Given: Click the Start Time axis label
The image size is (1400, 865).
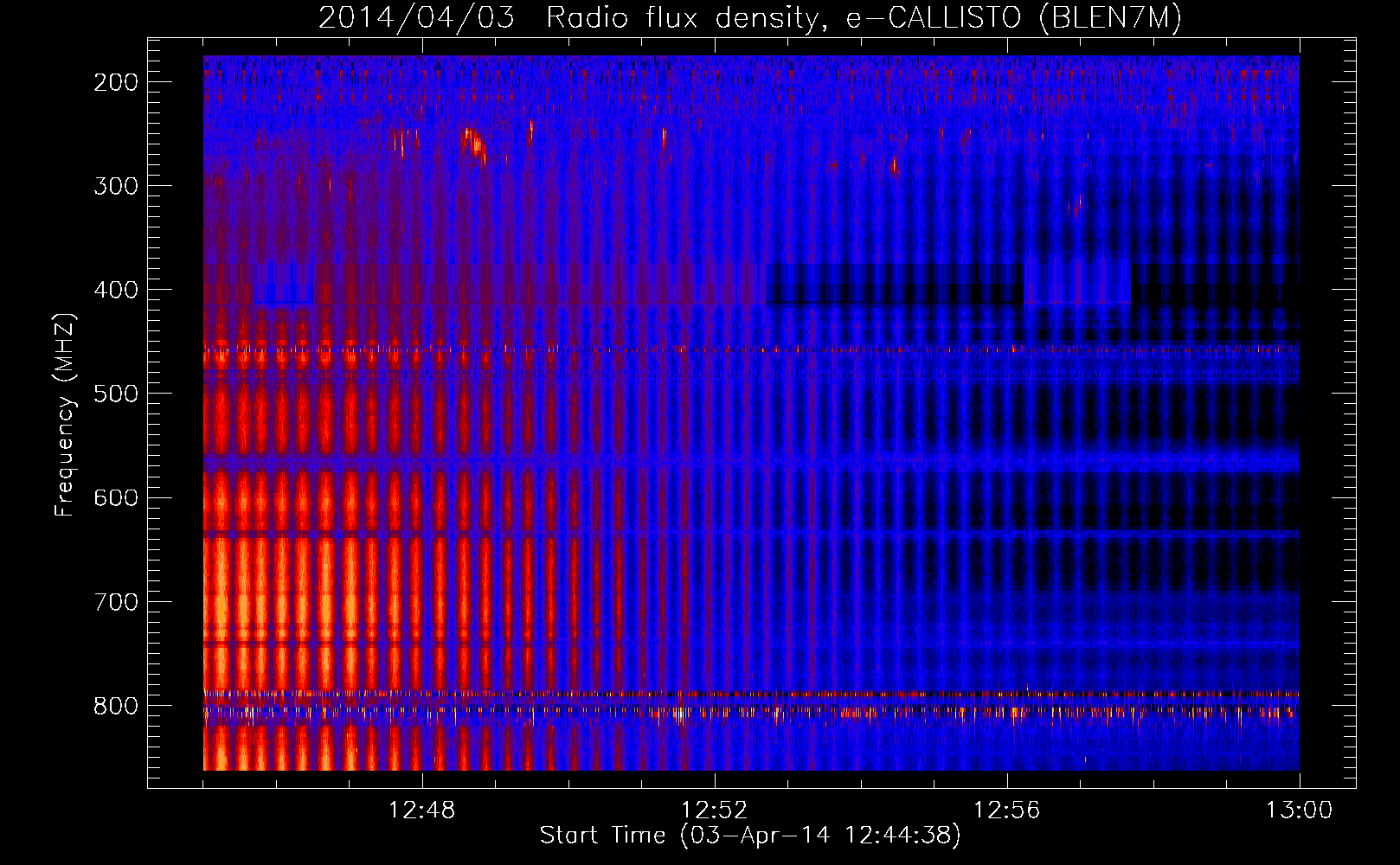Looking at the screenshot, I should 750,836.
